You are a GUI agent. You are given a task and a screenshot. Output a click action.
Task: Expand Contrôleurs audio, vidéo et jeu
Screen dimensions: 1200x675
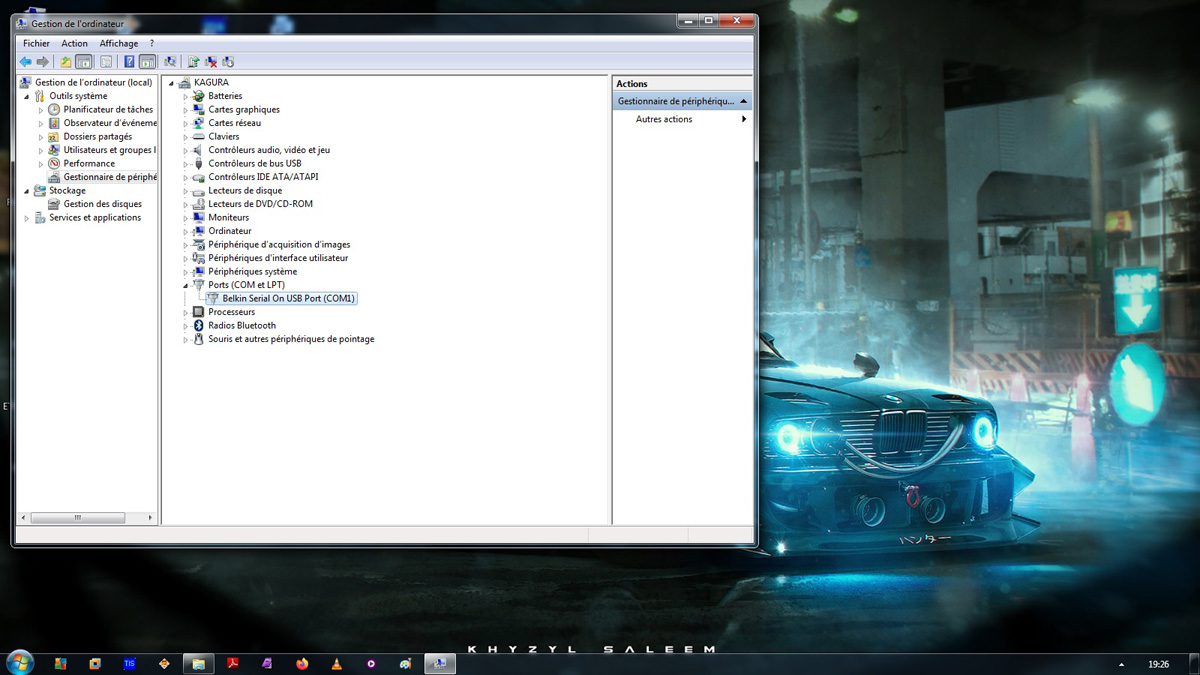[186, 150]
